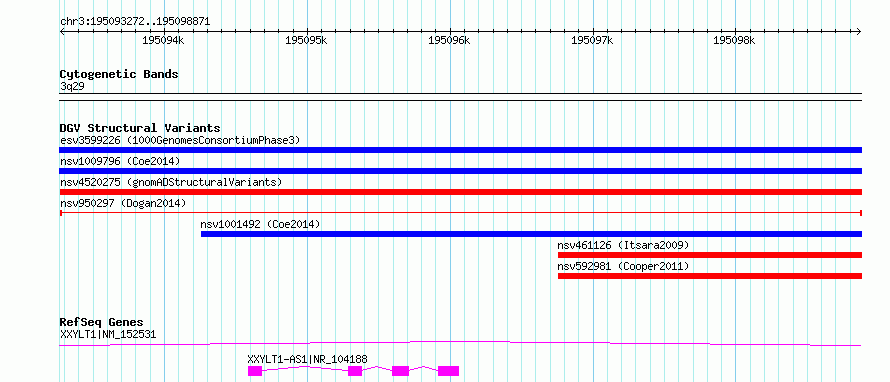Image resolution: width=890 pixels, height=382 pixels.
Task: Click the XXYLT1-AS1|NR_104188 gene label
Action: coord(308,359)
